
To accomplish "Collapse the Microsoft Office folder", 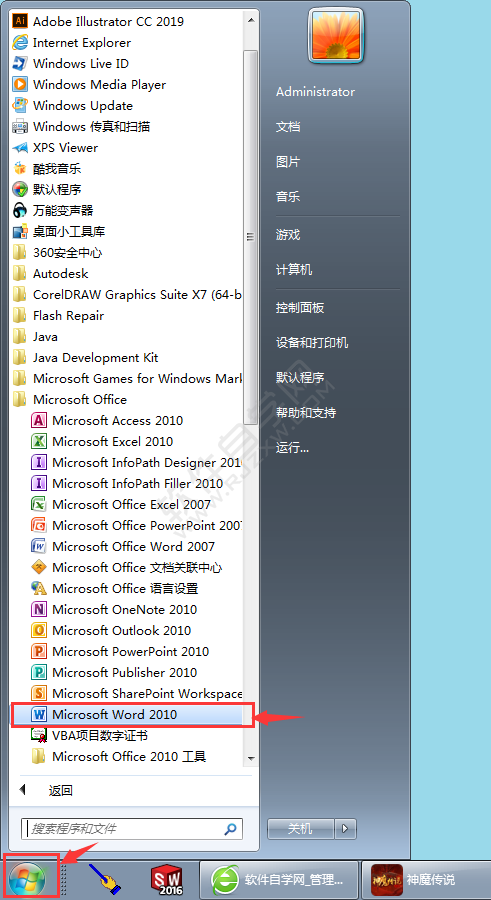I will 69,399.
